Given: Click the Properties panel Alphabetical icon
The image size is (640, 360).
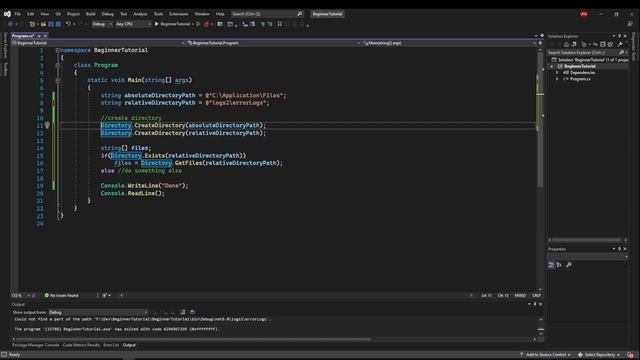Looking at the screenshot, I should pos(559,265).
